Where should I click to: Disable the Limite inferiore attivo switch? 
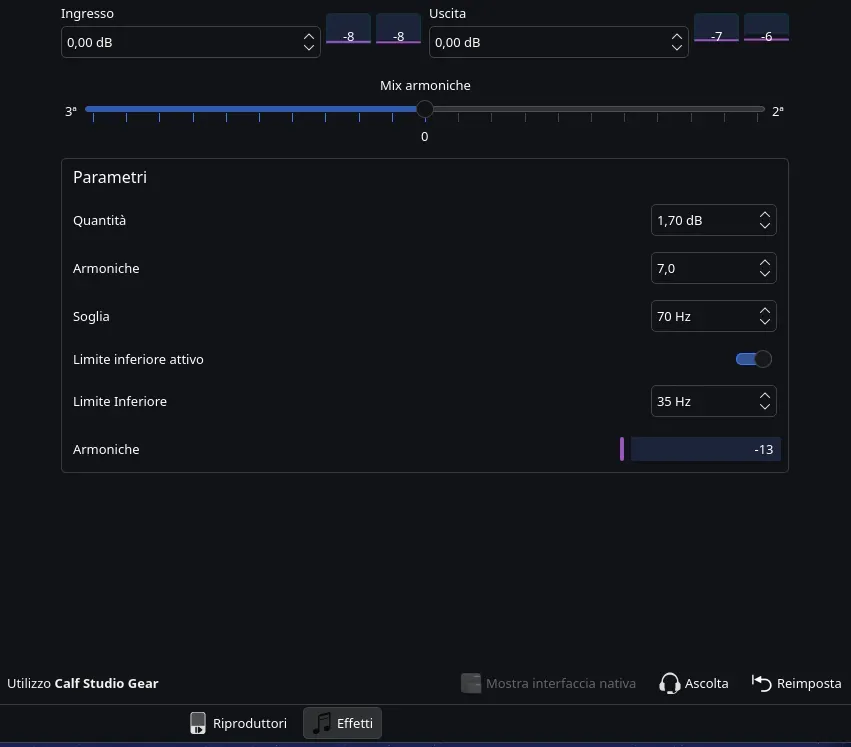point(753,359)
